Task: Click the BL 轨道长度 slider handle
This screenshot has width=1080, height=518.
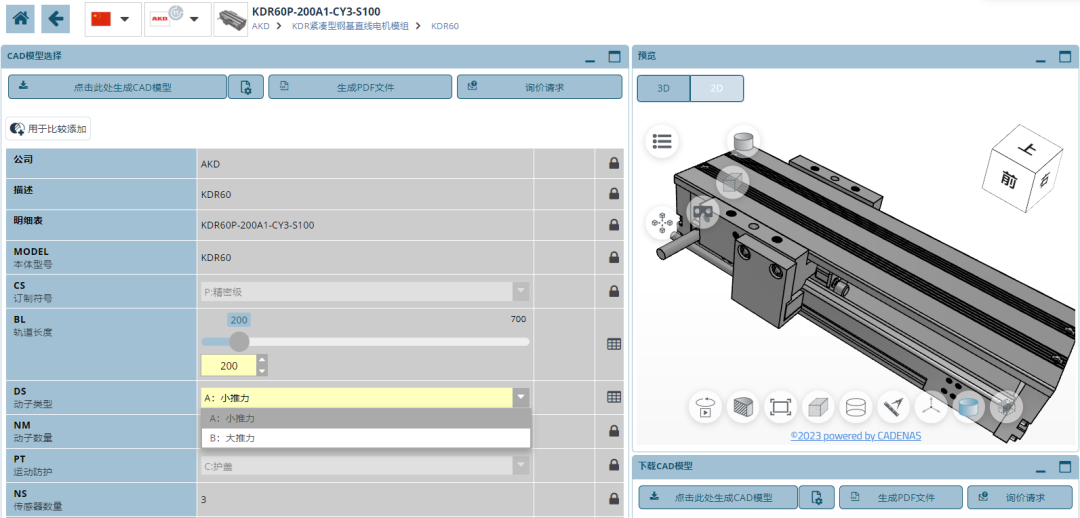Action: [x=239, y=342]
